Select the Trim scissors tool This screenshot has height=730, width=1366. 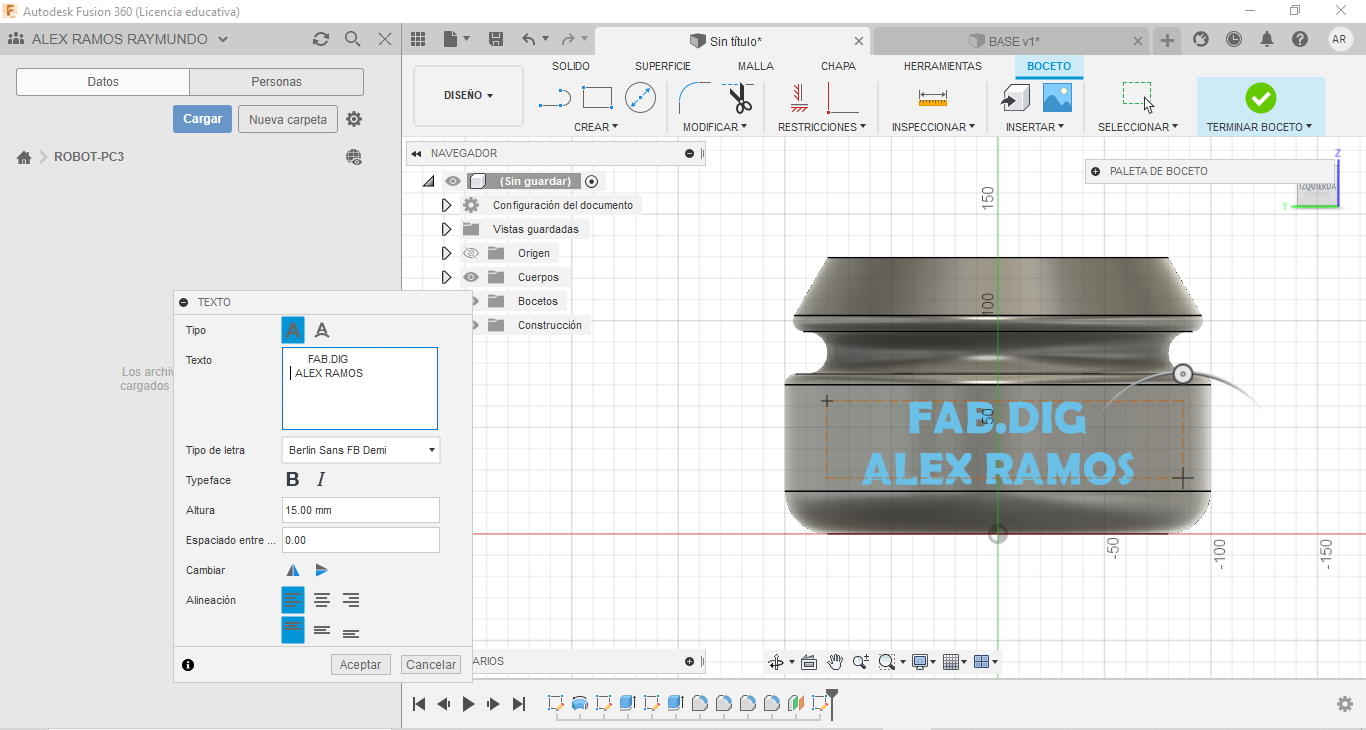[x=740, y=98]
